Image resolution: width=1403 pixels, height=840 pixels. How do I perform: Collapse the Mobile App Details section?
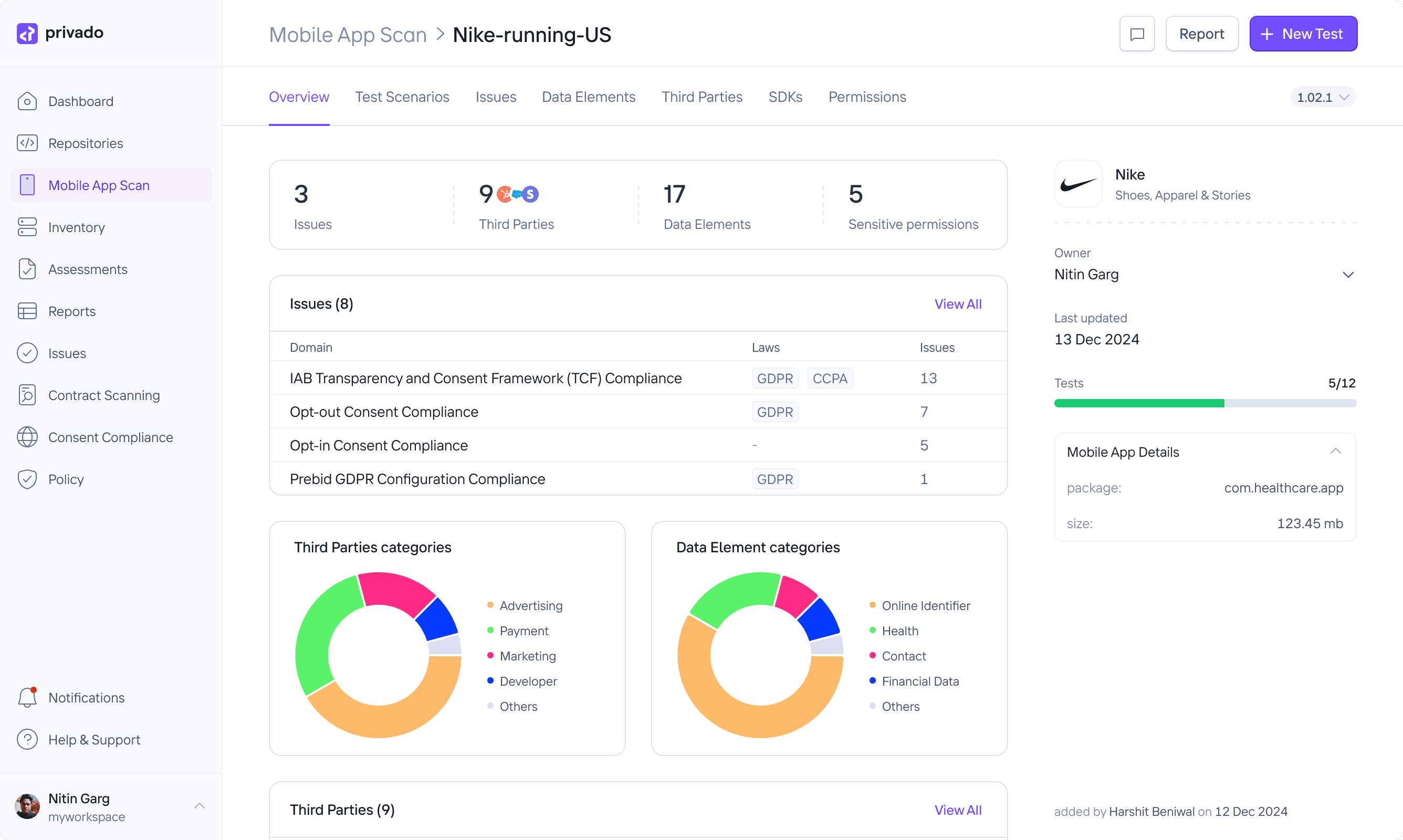1335,451
